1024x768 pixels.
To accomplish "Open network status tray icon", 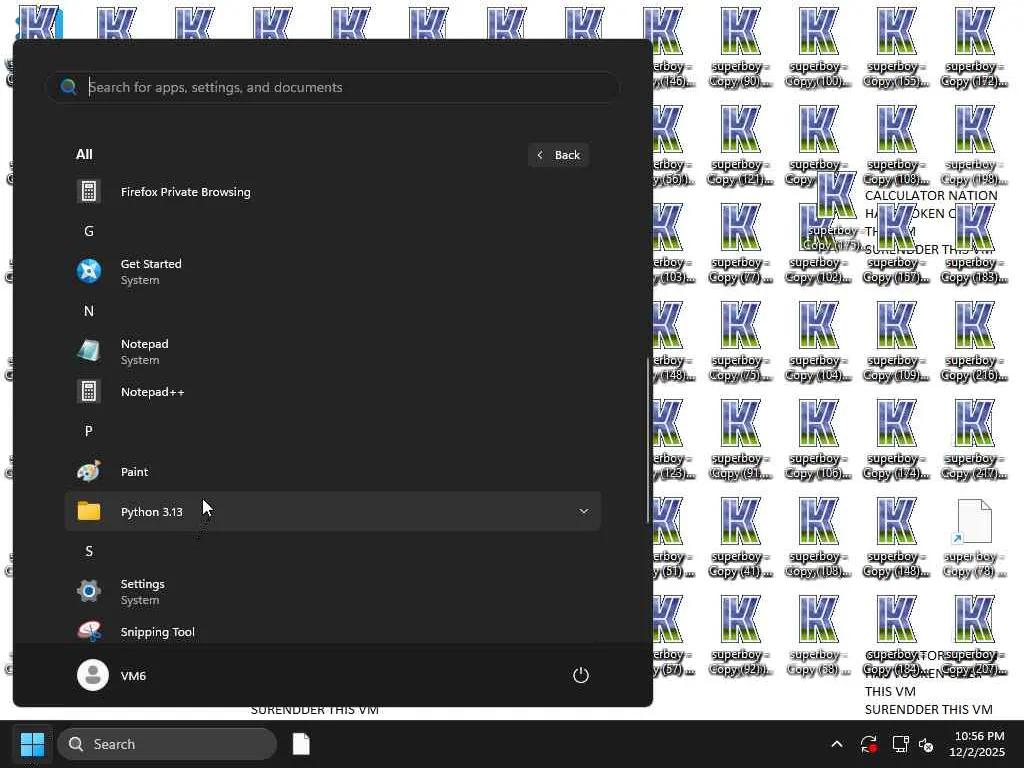I will [901, 744].
